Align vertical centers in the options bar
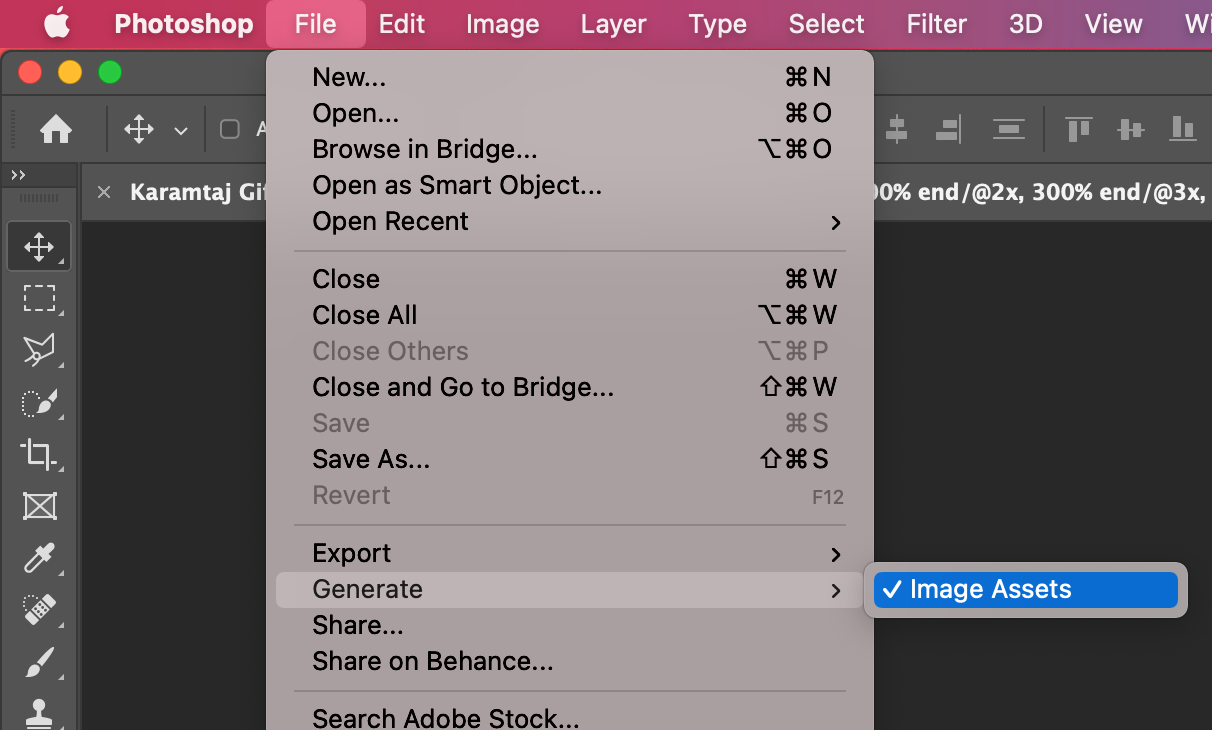This screenshot has width=1212, height=730. 1130,129
